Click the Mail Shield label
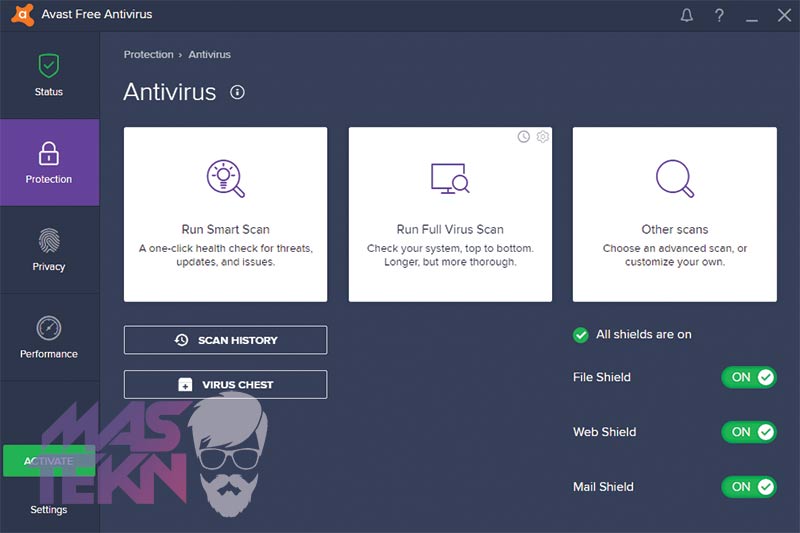Image resolution: width=800 pixels, height=533 pixels. pyautogui.click(x=604, y=487)
